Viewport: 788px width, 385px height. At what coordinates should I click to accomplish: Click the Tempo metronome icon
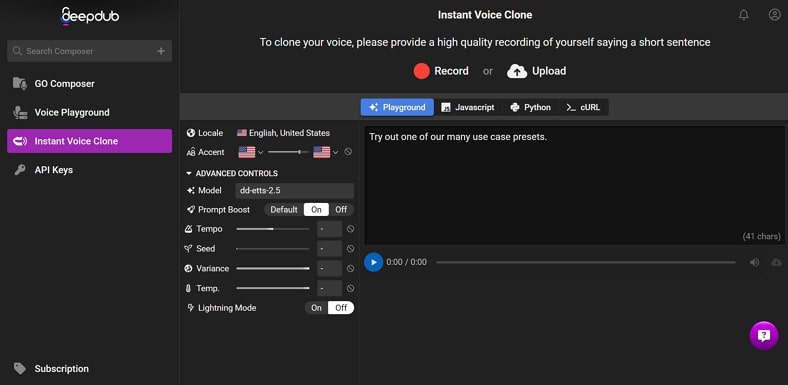coord(189,229)
